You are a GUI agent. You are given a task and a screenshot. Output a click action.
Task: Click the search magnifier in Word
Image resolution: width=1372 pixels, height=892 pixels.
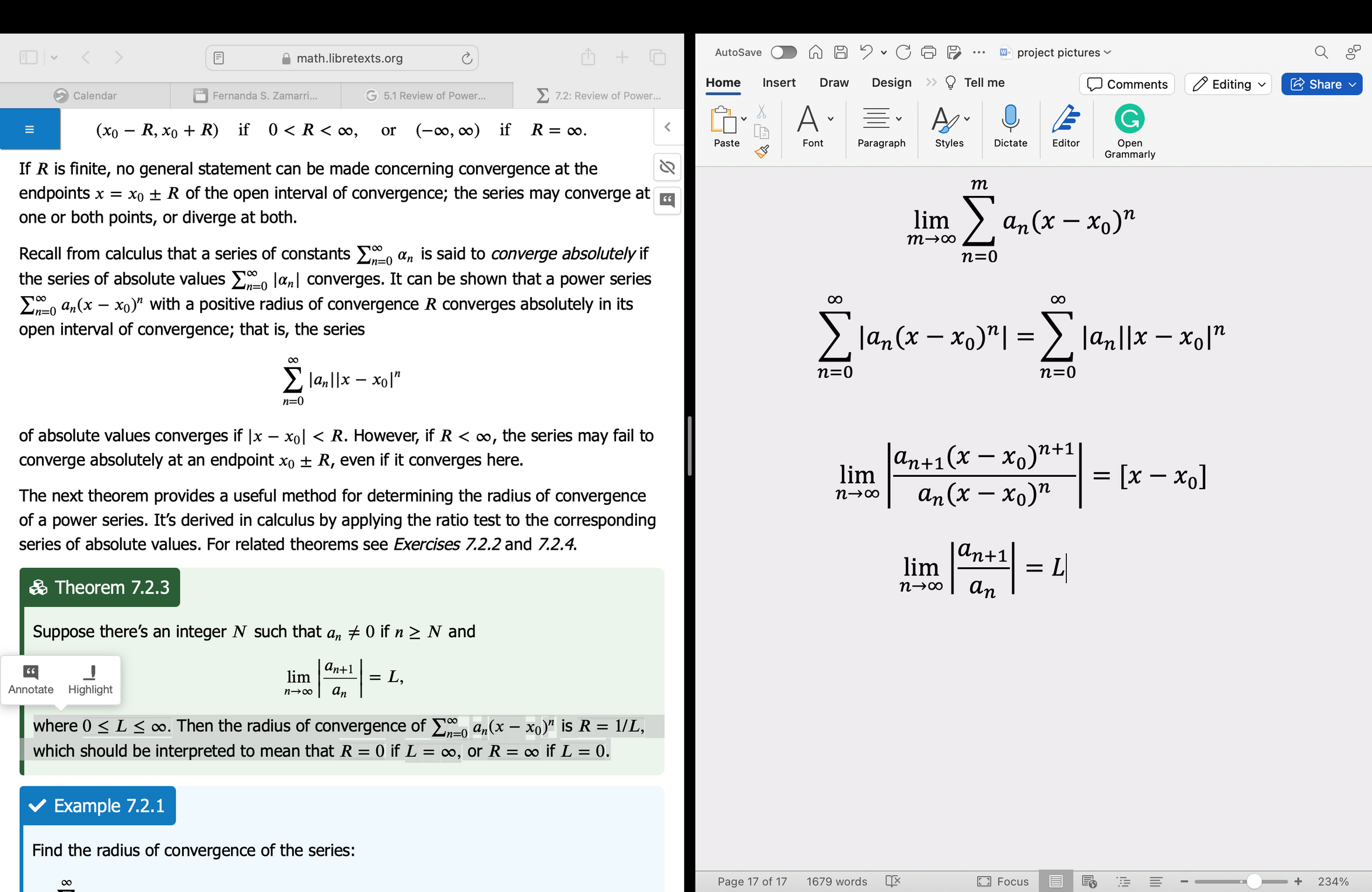pyautogui.click(x=1321, y=52)
